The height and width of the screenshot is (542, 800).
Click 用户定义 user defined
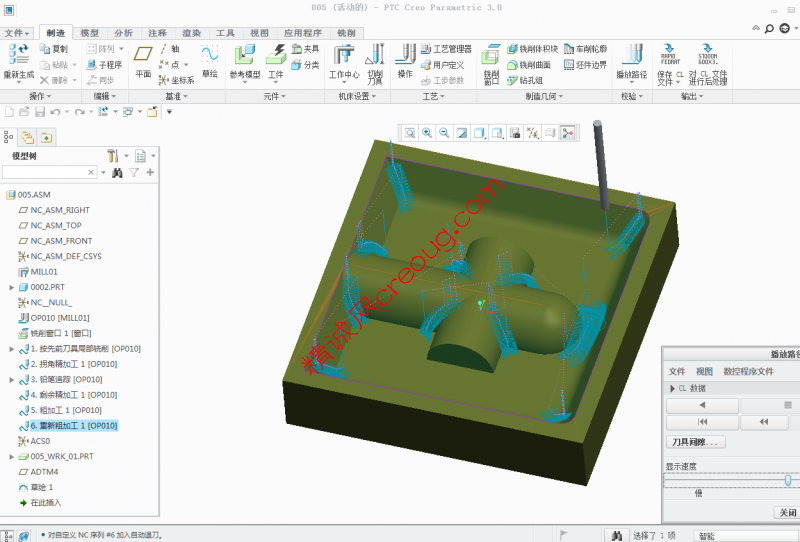(x=442, y=65)
